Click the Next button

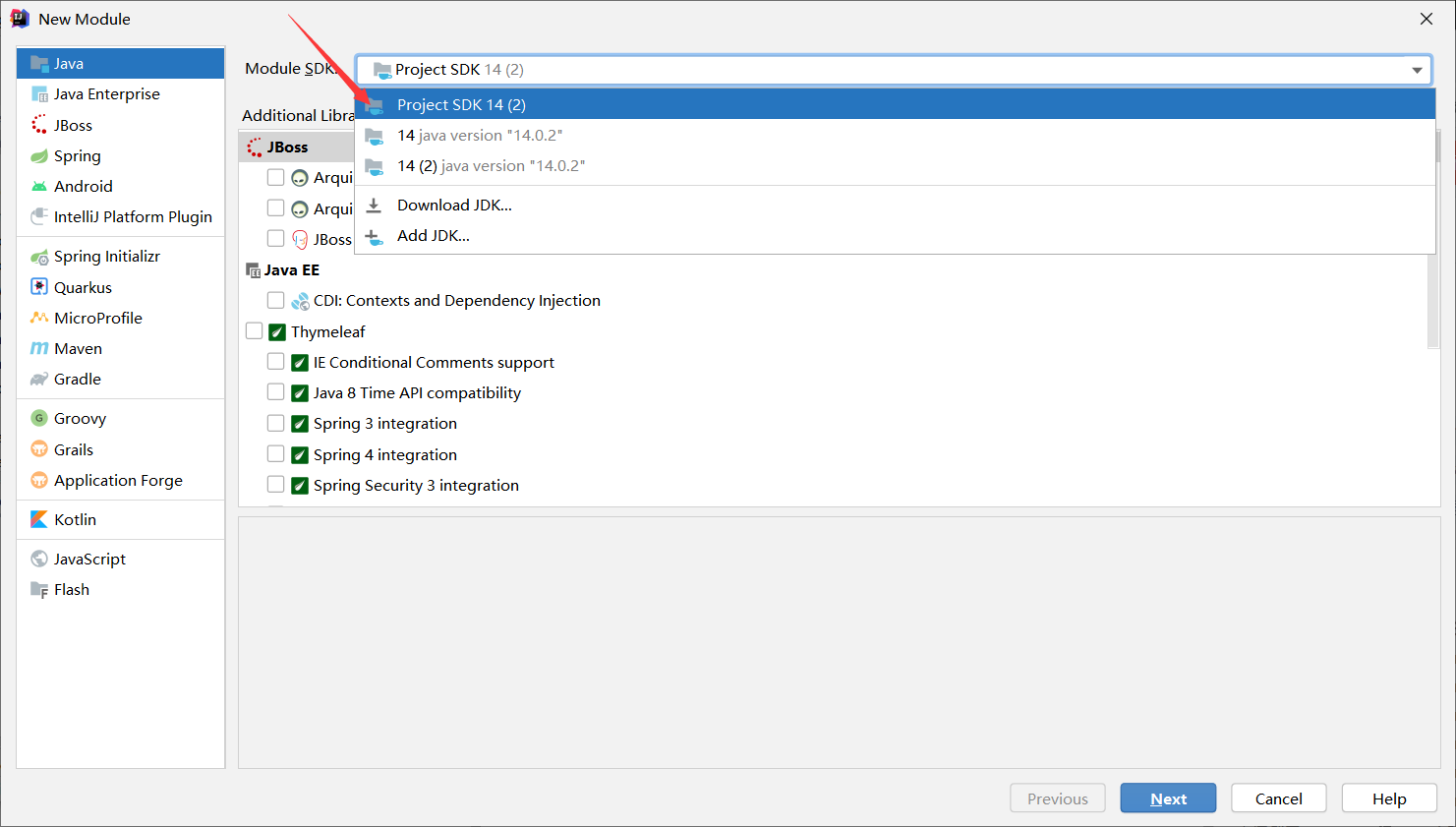click(1168, 798)
